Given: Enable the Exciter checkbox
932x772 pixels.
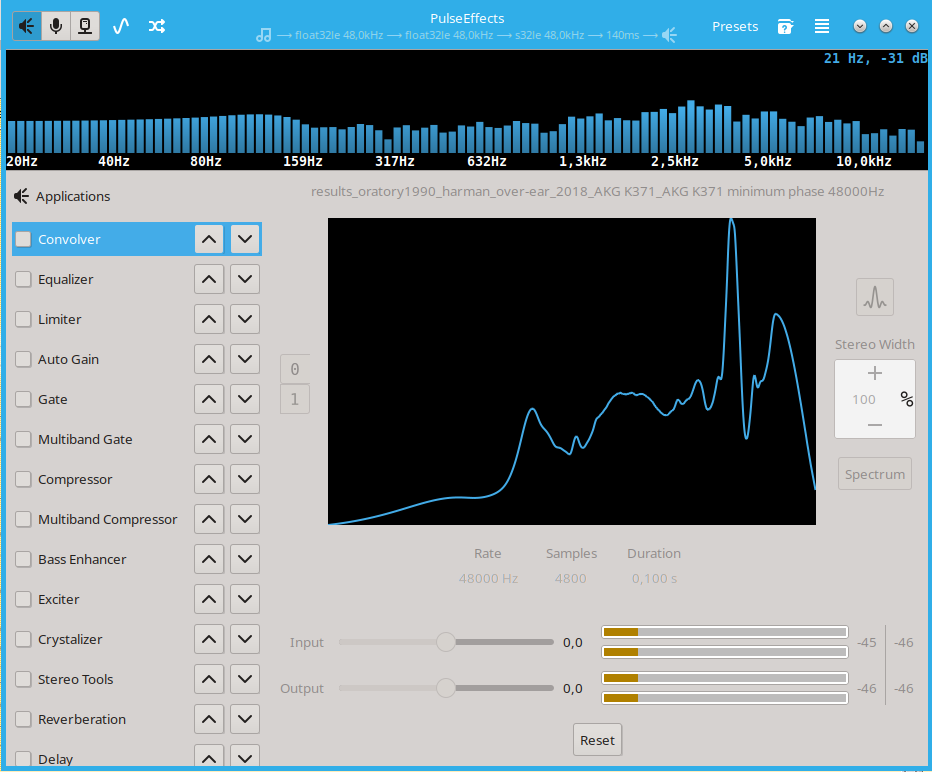Looking at the screenshot, I should pos(23,599).
